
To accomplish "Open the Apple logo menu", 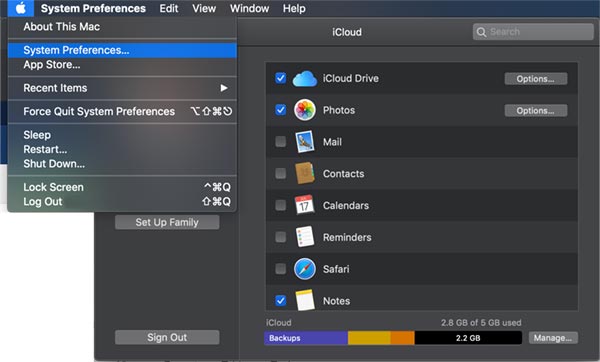I will pyautogui.click(x=20, y=8).
